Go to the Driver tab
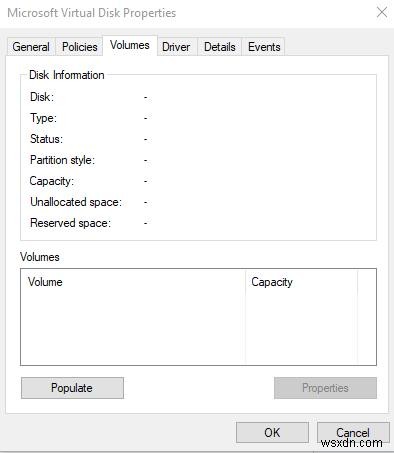The image size is (394, 453). [x=176, y=47]
